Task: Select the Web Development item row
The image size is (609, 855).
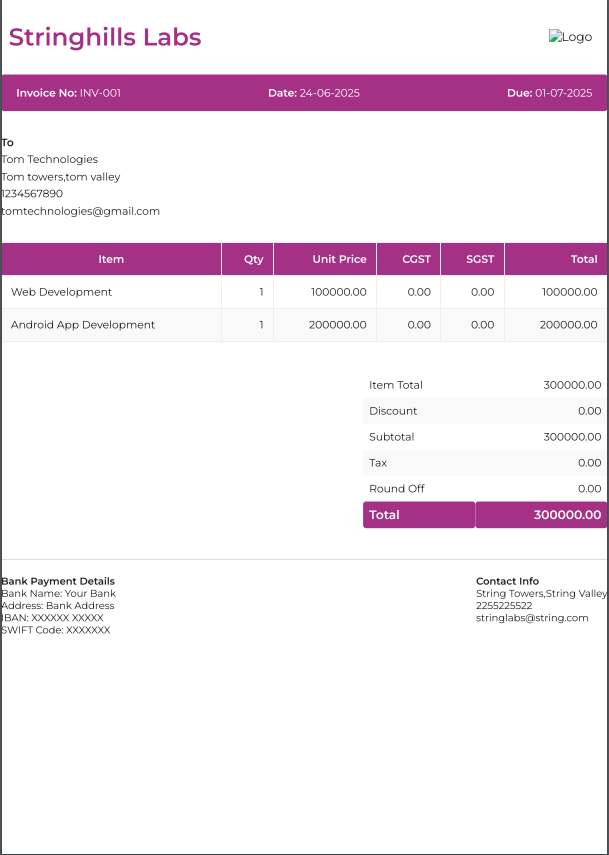Action: click(x=62, y=292)
